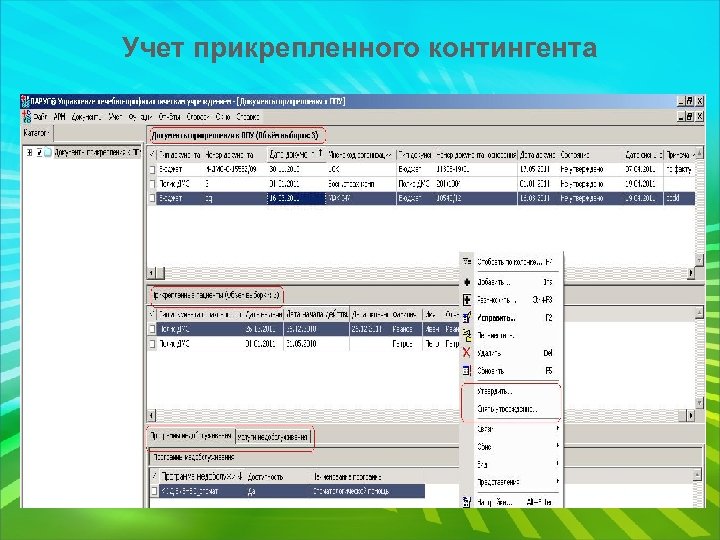Screen dimensions: 720x540
Task: Tick the checkbox of the highlighted Бюджет row
Action: point(152,198)
